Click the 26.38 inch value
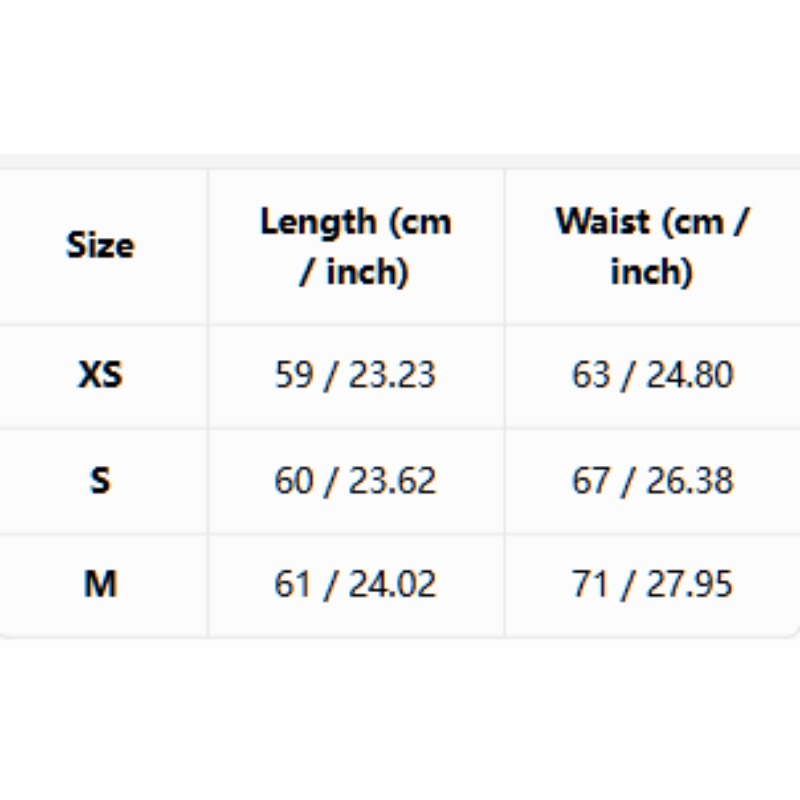The width and height of the screenshot is (800, 800). point(690,481)
